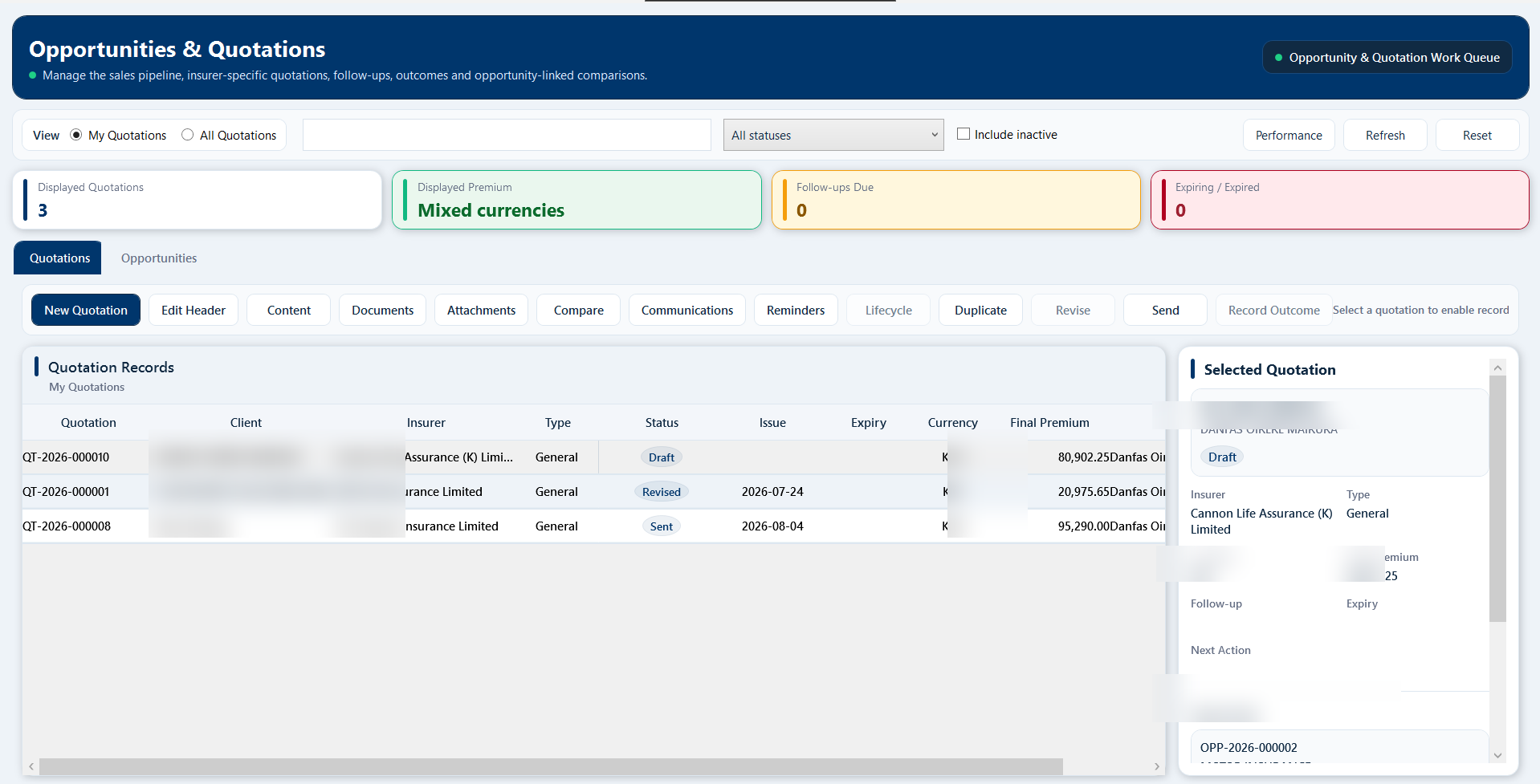Image resolution: width=1540 pixels, height=784 pixels.
Task: Open the All statuses dropdown
Action: (x=833, y=135)
